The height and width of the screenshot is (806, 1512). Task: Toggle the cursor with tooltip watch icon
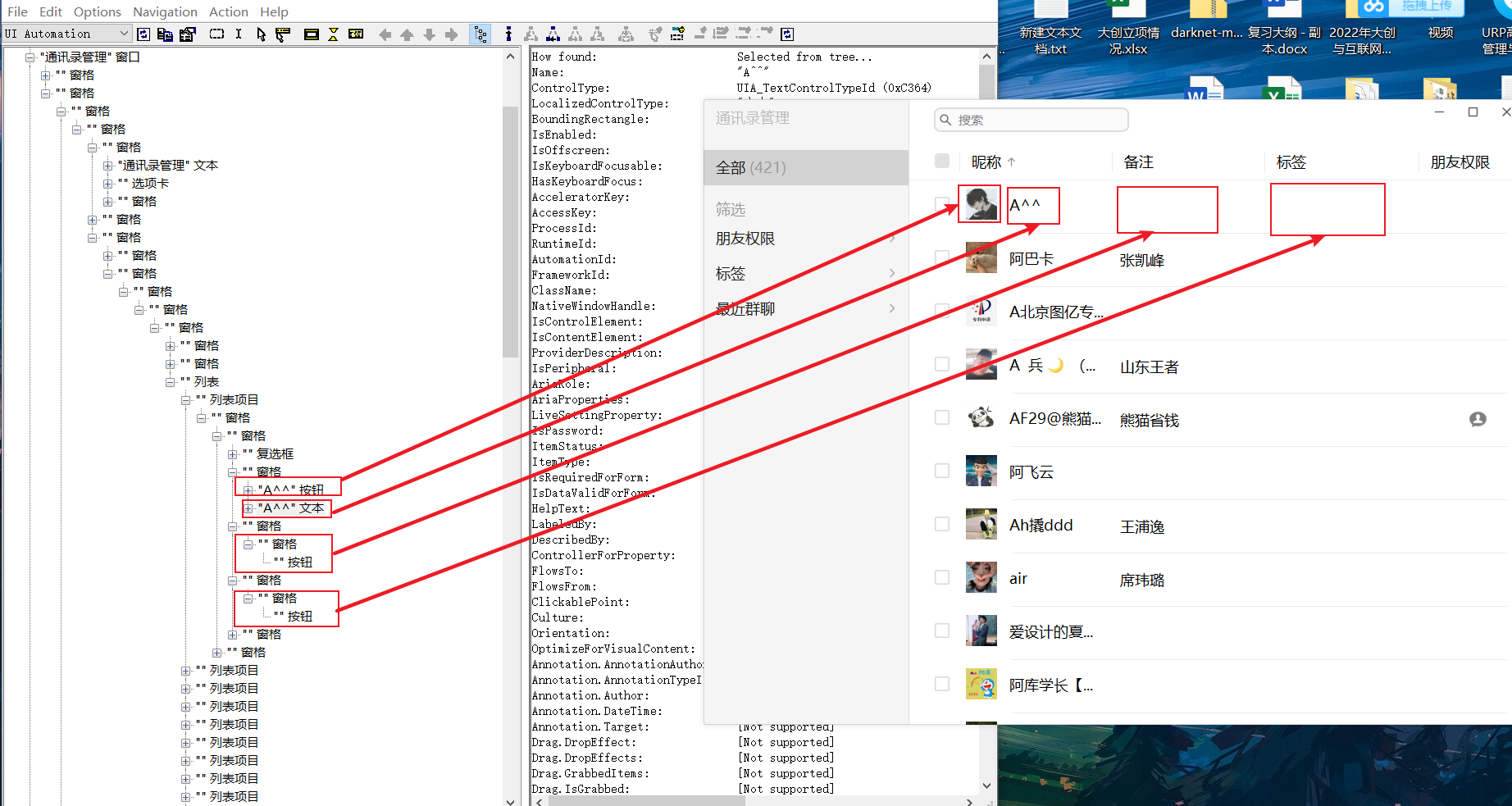(x=283, y=34)
